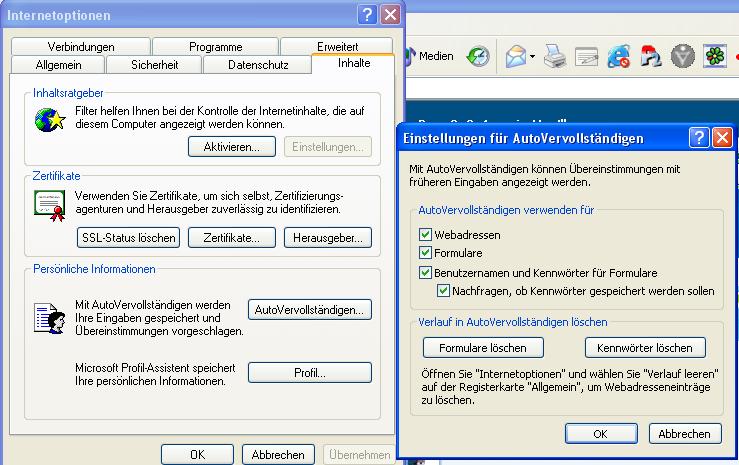Open the Profil... button
The width and height of the screenshot is (739, 465).
click(x=310, y=373)
